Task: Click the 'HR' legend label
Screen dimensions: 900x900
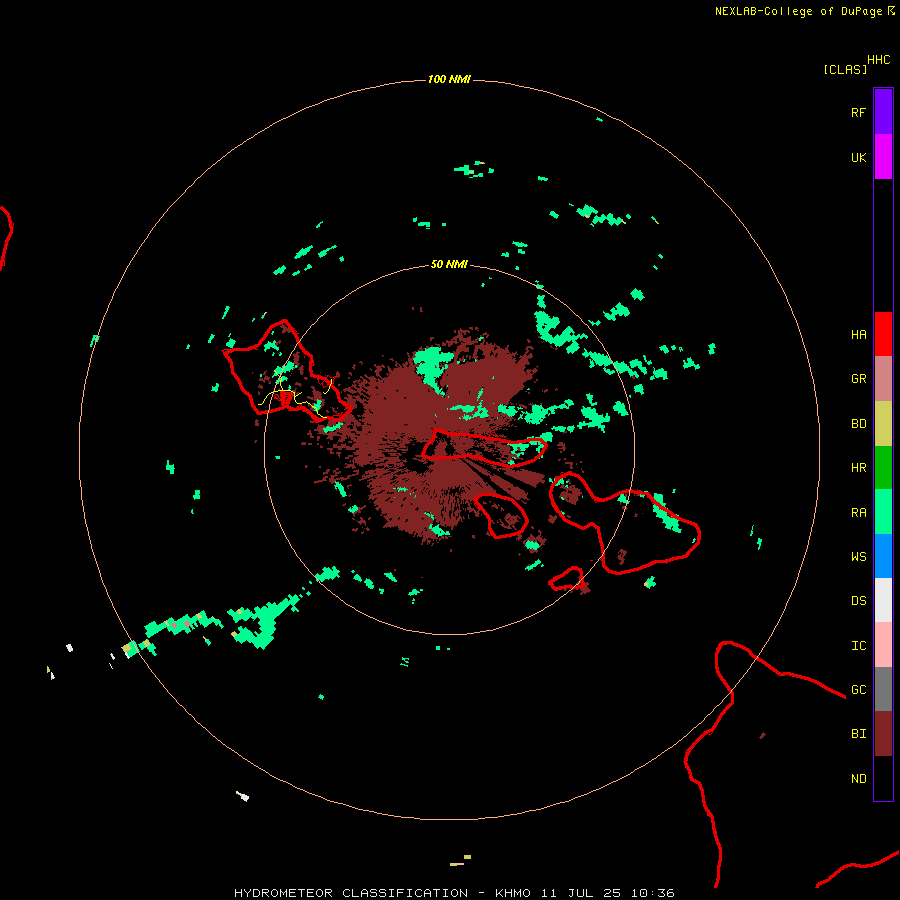Action: 858,468
